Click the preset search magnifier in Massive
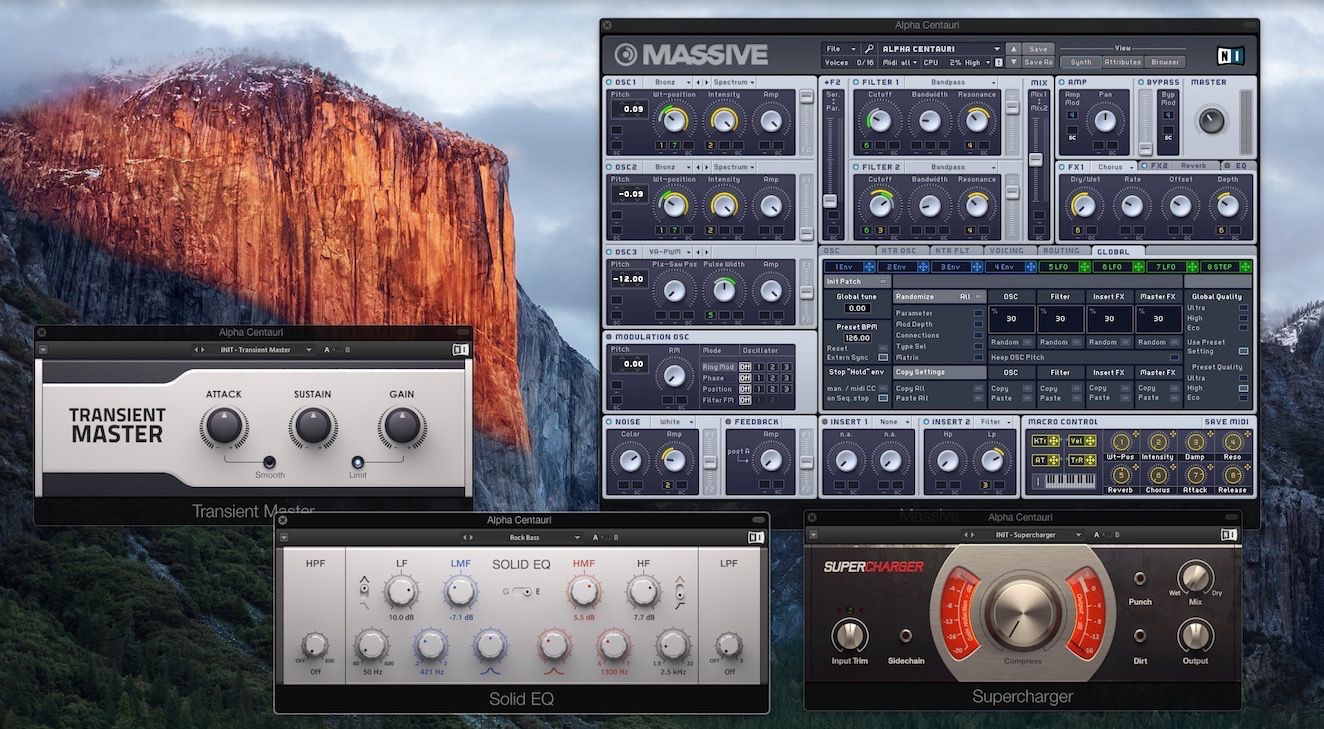The height and width of the screenshot is (729, 1324). coord(869,48)
